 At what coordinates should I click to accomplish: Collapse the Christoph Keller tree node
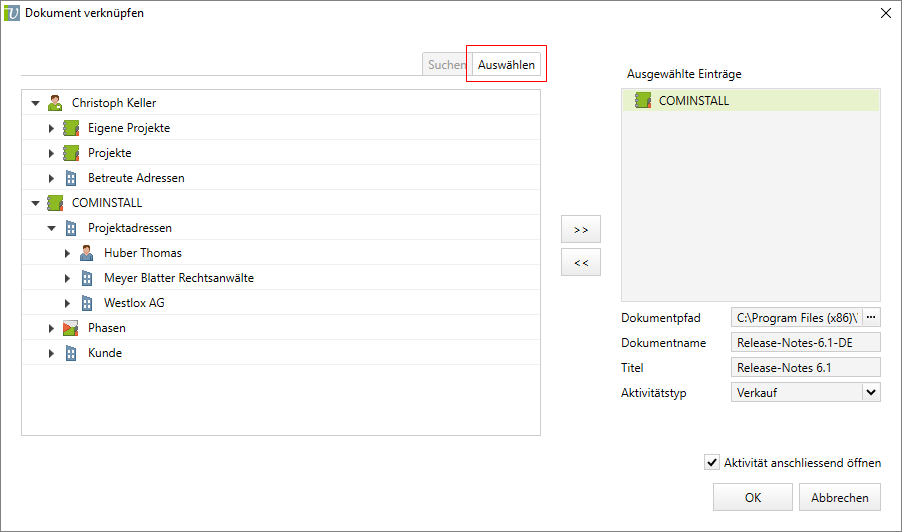tap(36, 103)
